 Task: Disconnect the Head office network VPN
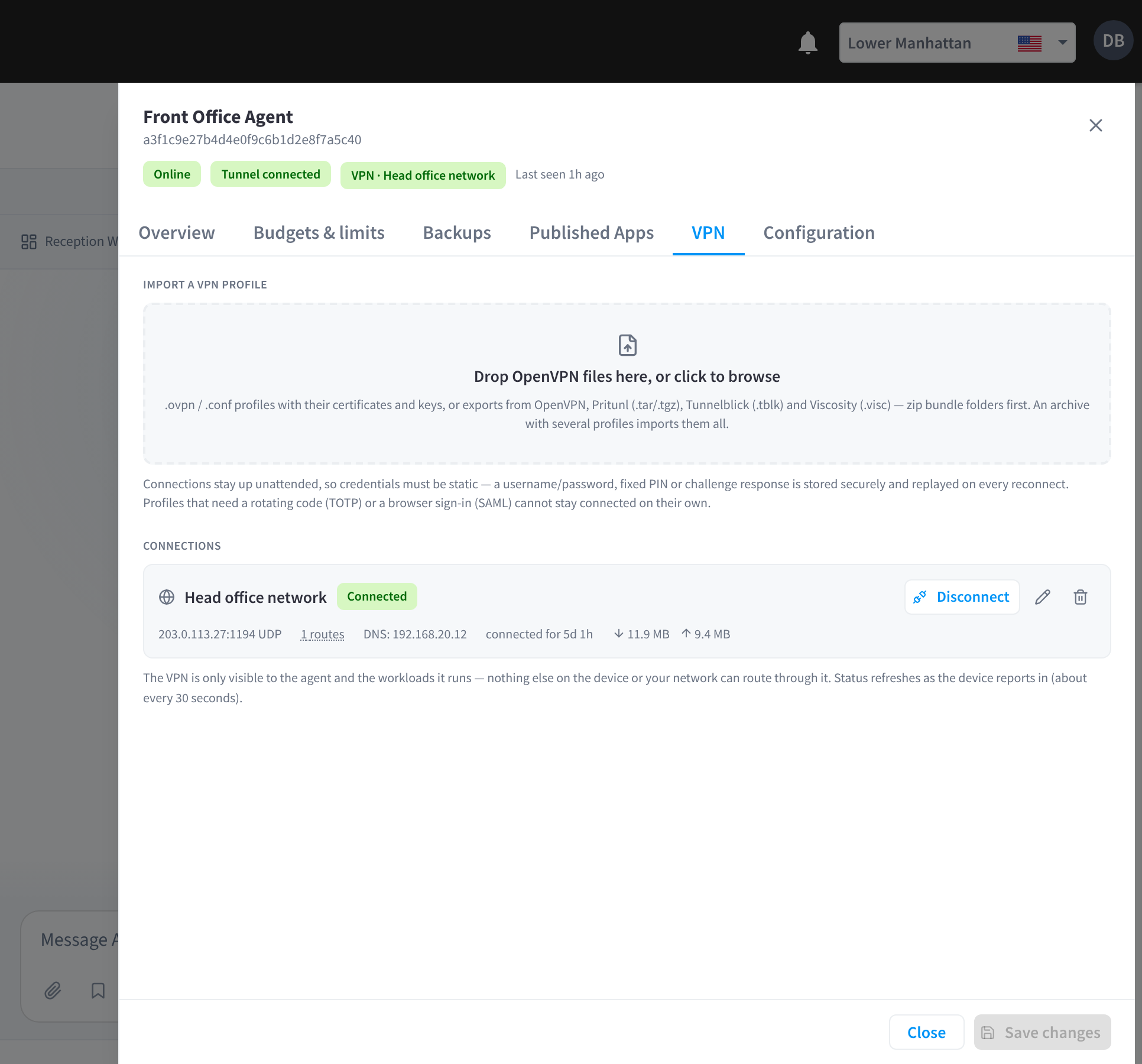coord(962,597)
